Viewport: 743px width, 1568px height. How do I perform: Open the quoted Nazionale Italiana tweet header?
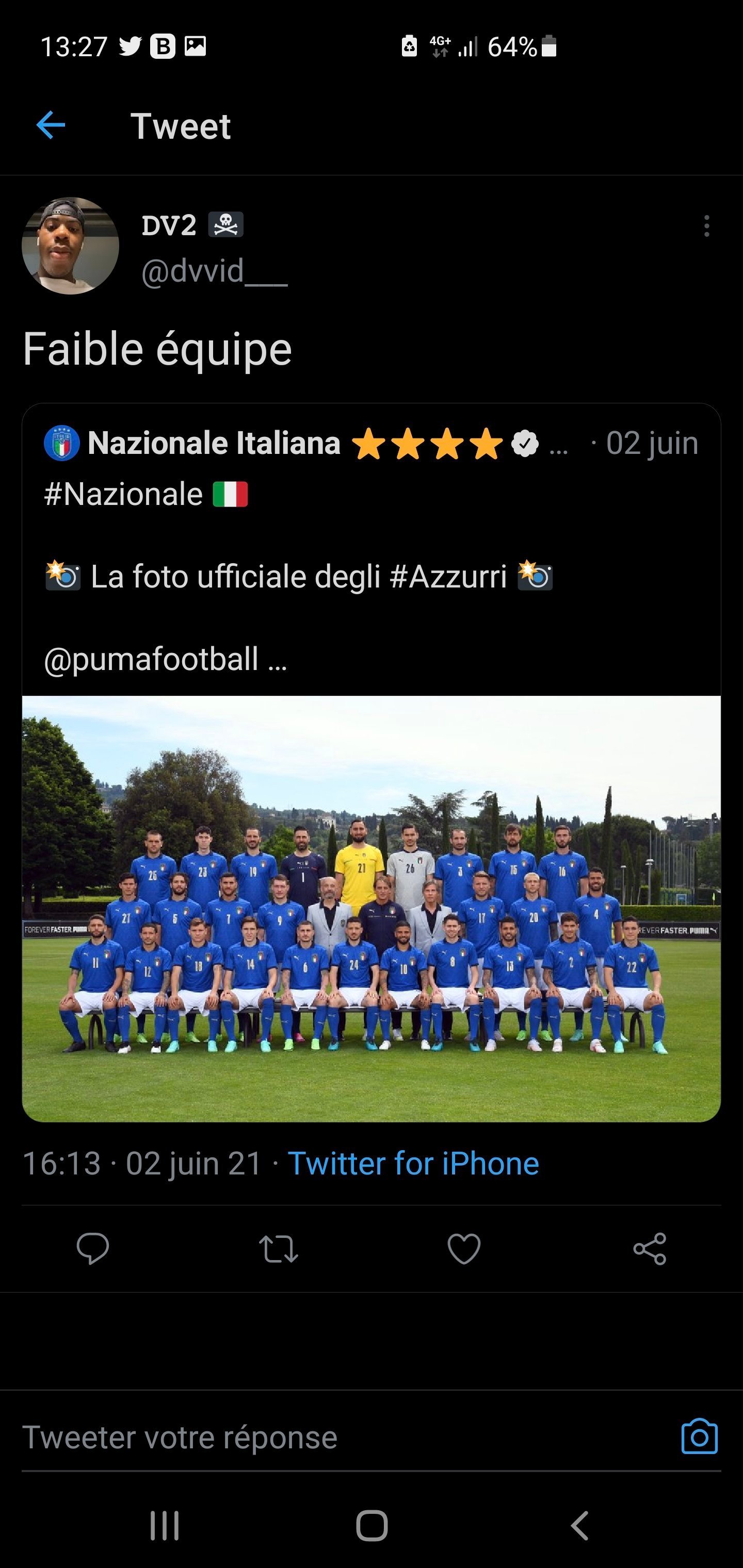pyautogui.click(x=371, y=443)
